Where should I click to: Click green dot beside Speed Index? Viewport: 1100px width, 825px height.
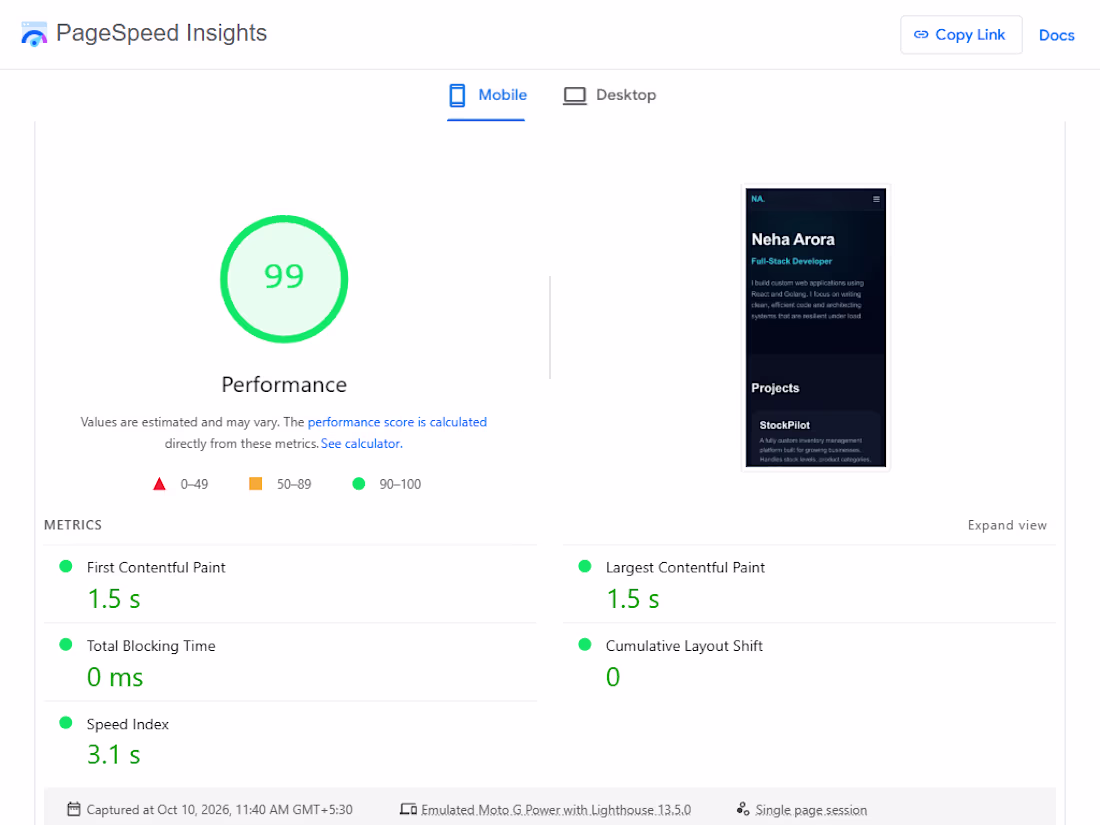point(66,723)
